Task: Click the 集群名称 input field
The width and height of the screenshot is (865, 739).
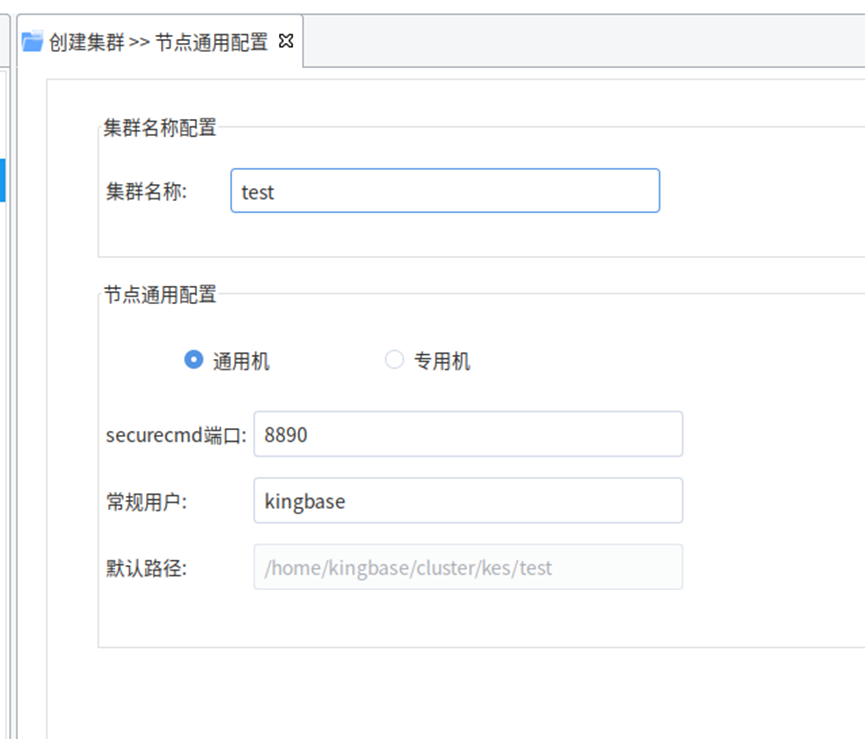Action: pyautogui.click(x=444, y=191)
